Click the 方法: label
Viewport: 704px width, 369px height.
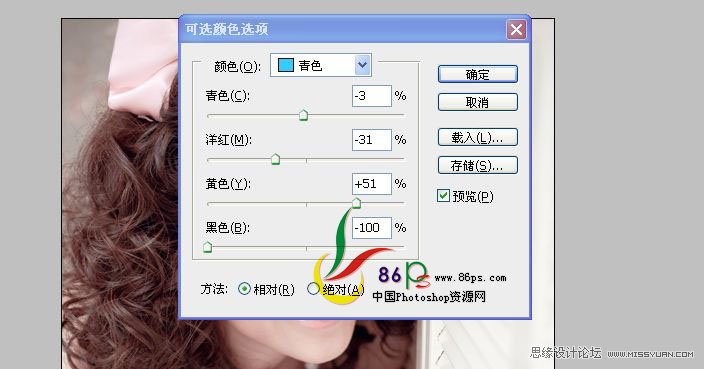[214, 289]
